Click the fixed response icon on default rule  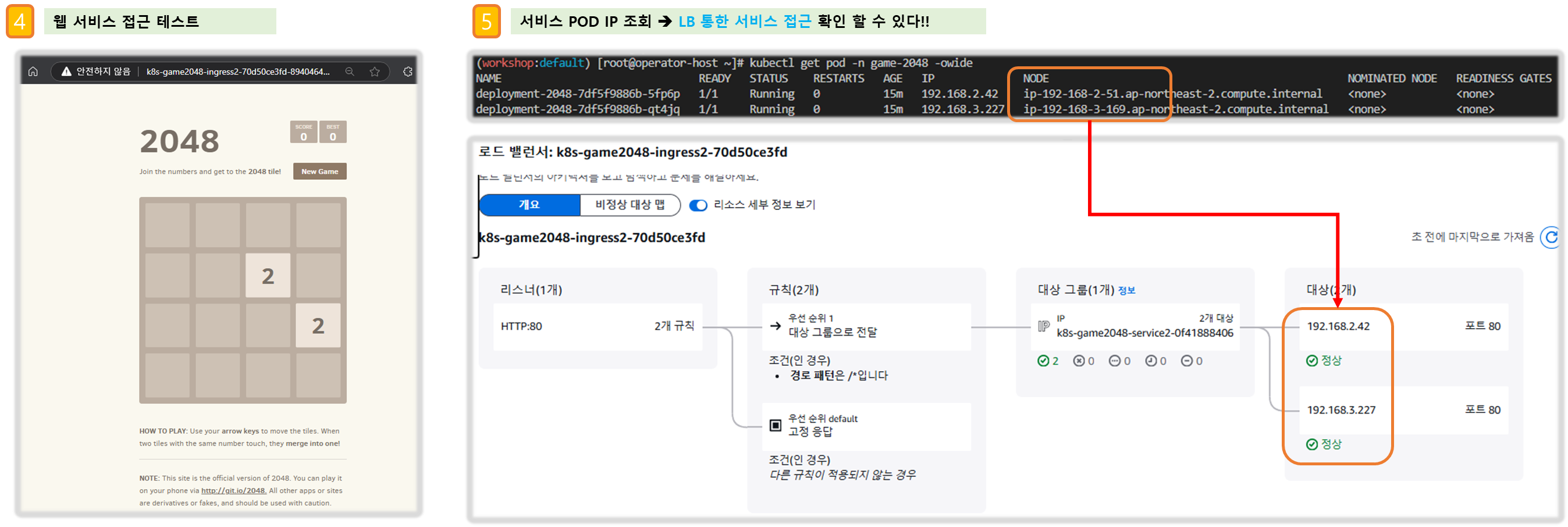coord(776,425)
